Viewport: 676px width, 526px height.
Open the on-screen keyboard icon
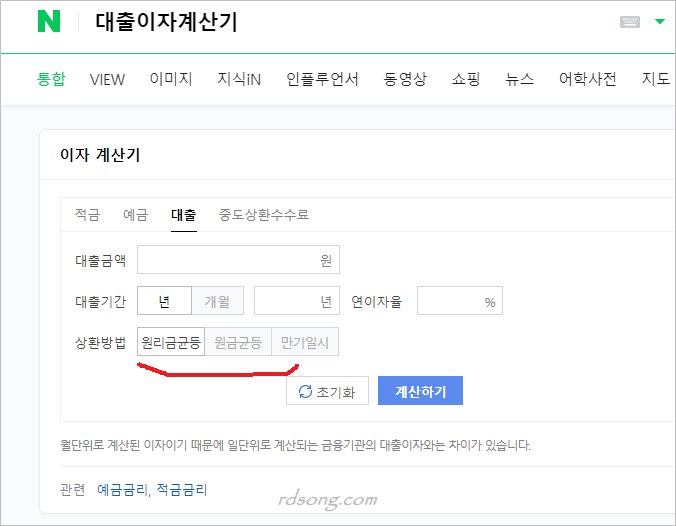click(630, 22)
